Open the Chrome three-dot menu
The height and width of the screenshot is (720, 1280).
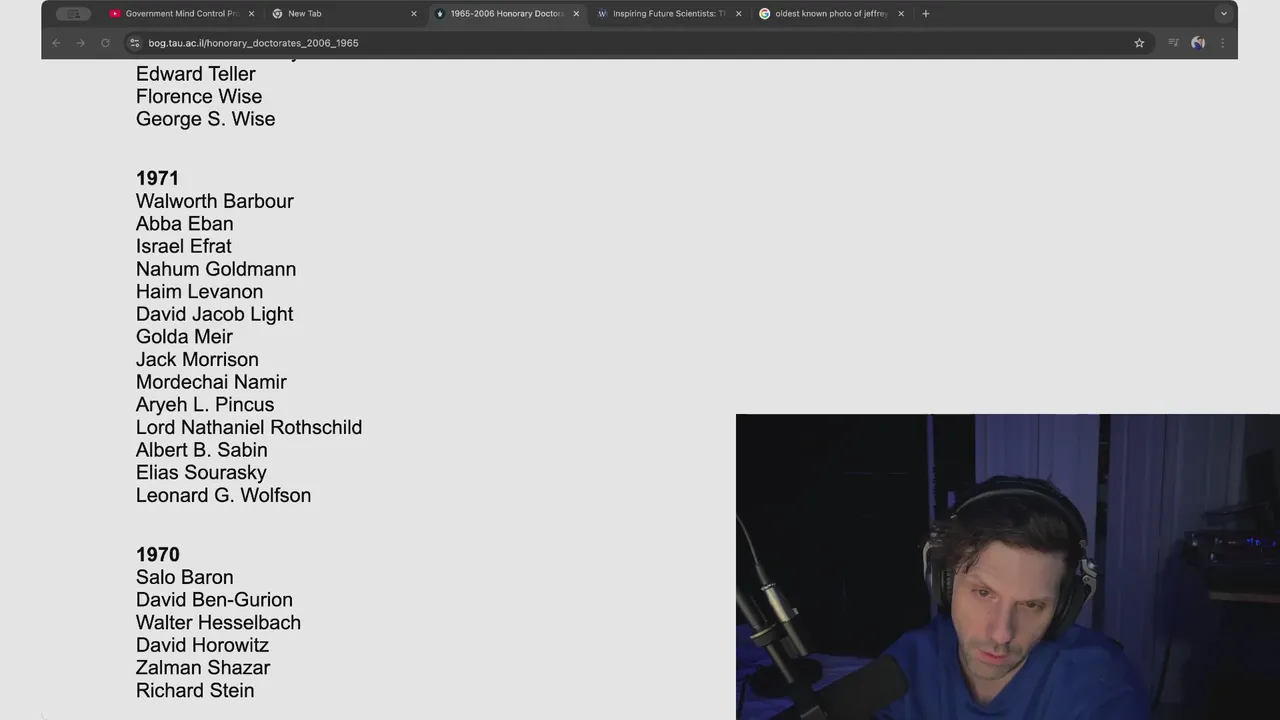click(x=1222, y=43)
